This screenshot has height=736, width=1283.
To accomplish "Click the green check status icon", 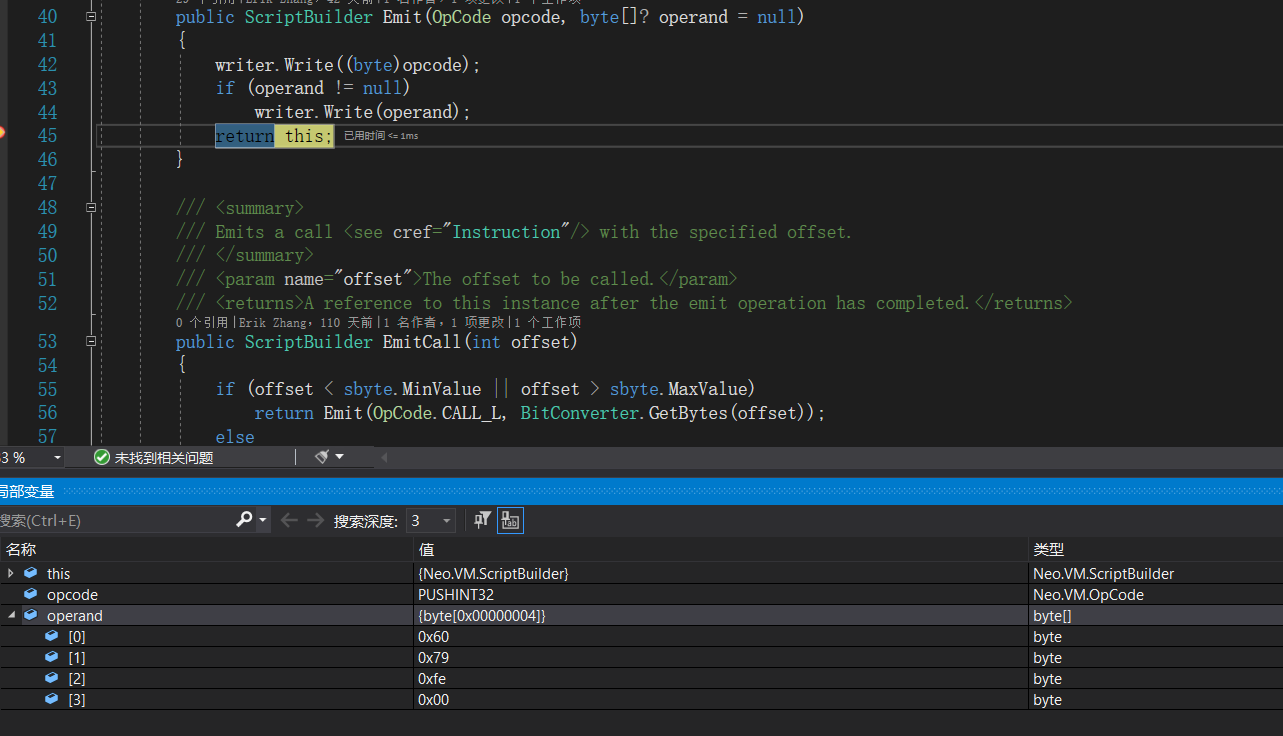I will (x=101, y=457).
